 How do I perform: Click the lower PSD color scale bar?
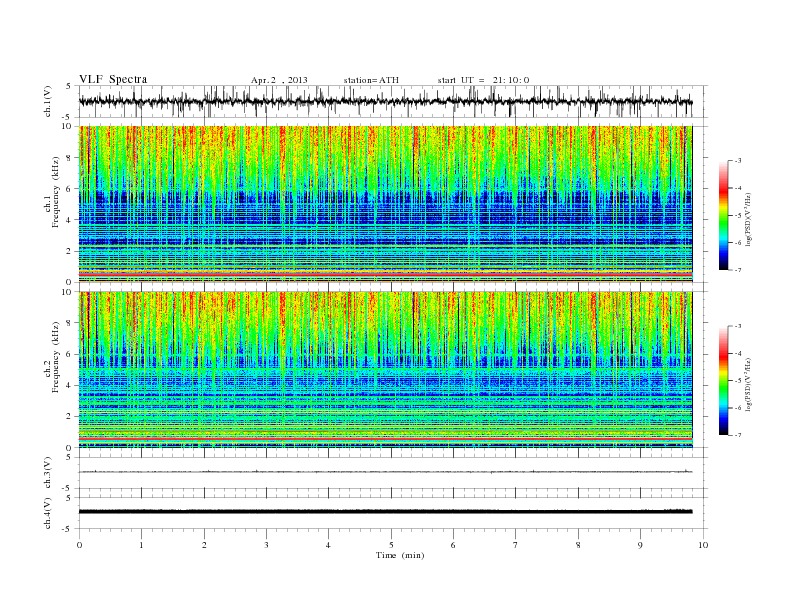(x=723, y=380)
